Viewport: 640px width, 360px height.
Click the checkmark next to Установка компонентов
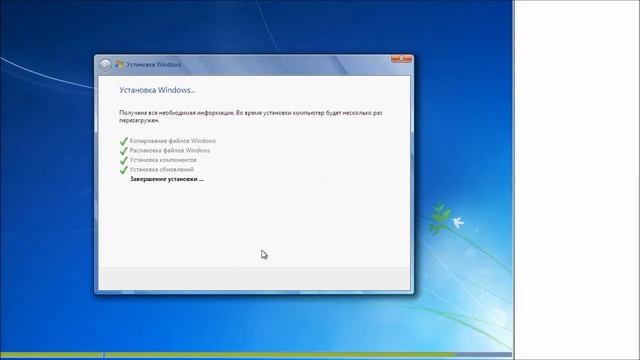click(124, 160)
